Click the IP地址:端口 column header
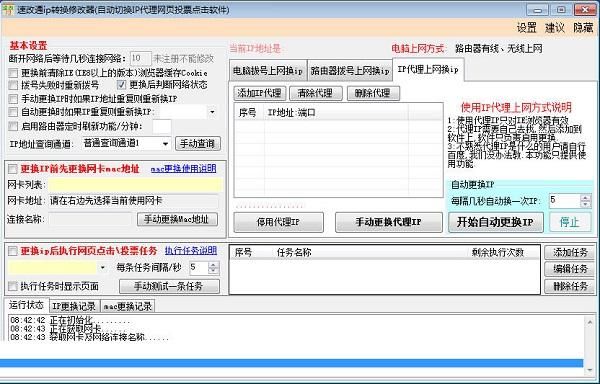 point(336,112)
